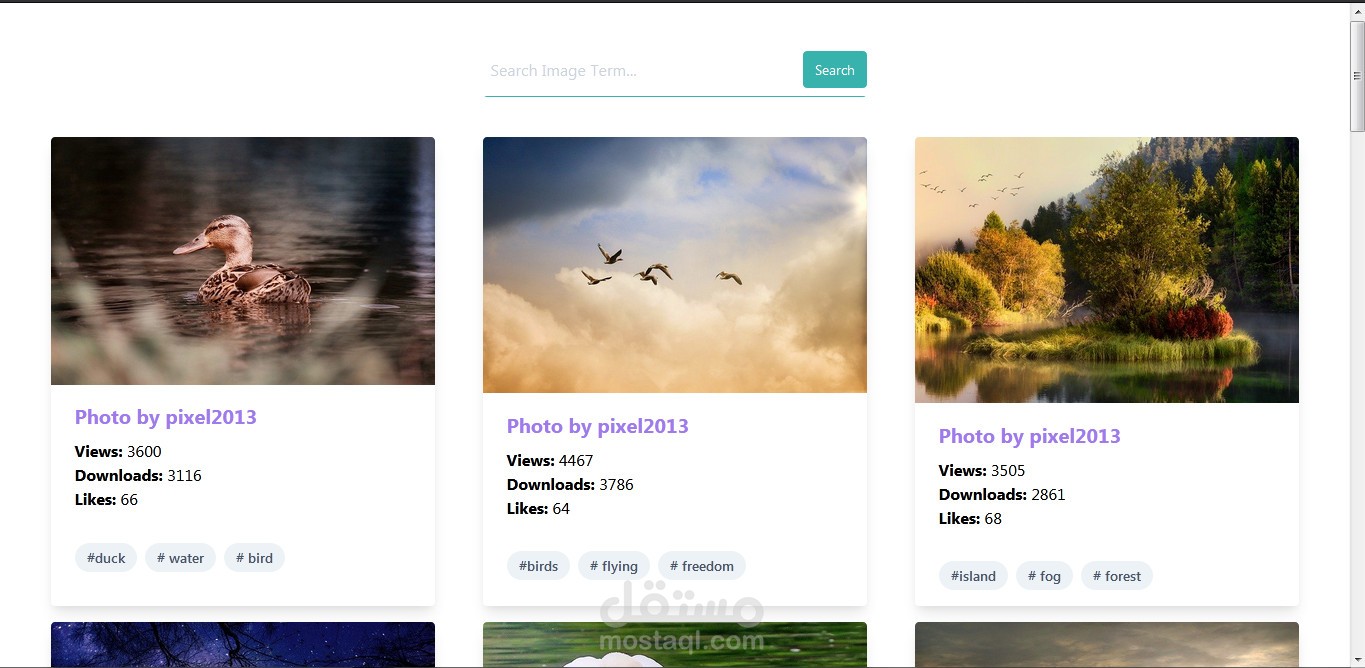This screenshot has width=1365, height=668.
Task: Select the #birds tag
Action: (x=538, y=566)
